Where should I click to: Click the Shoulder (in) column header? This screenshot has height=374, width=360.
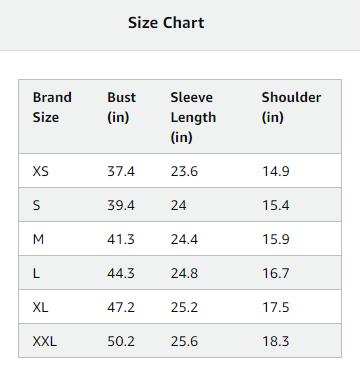(x=291, y=107)
